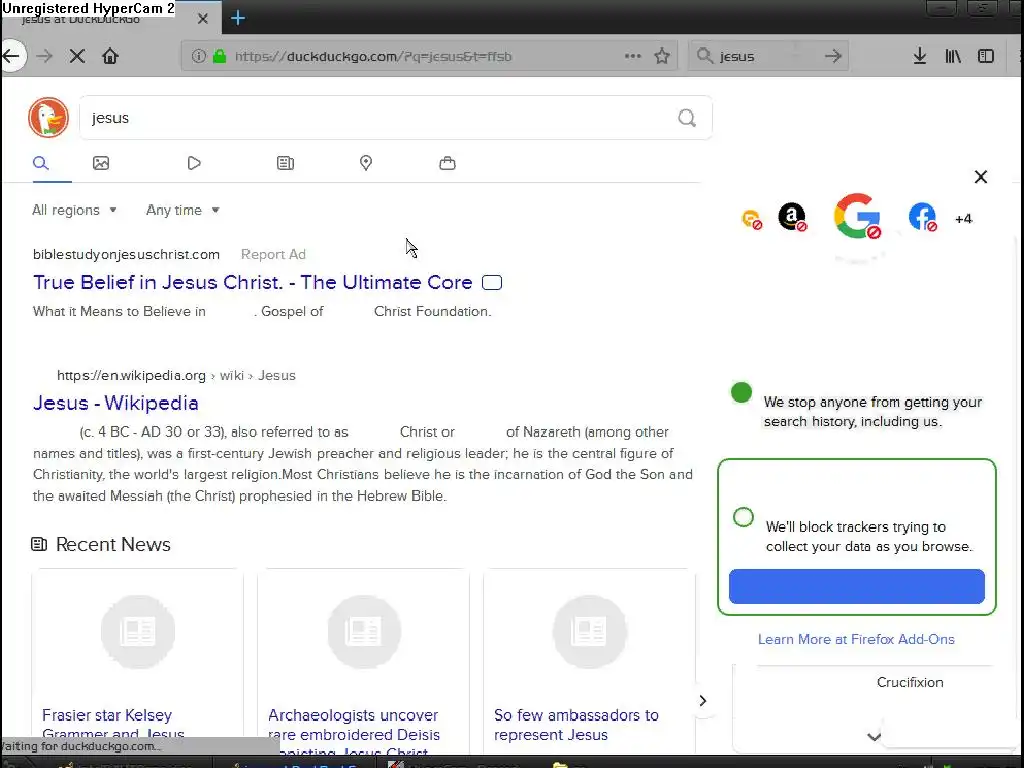1024x768 pixels.
Task: Switch to the News results tab
Action: tap(285, 163)
